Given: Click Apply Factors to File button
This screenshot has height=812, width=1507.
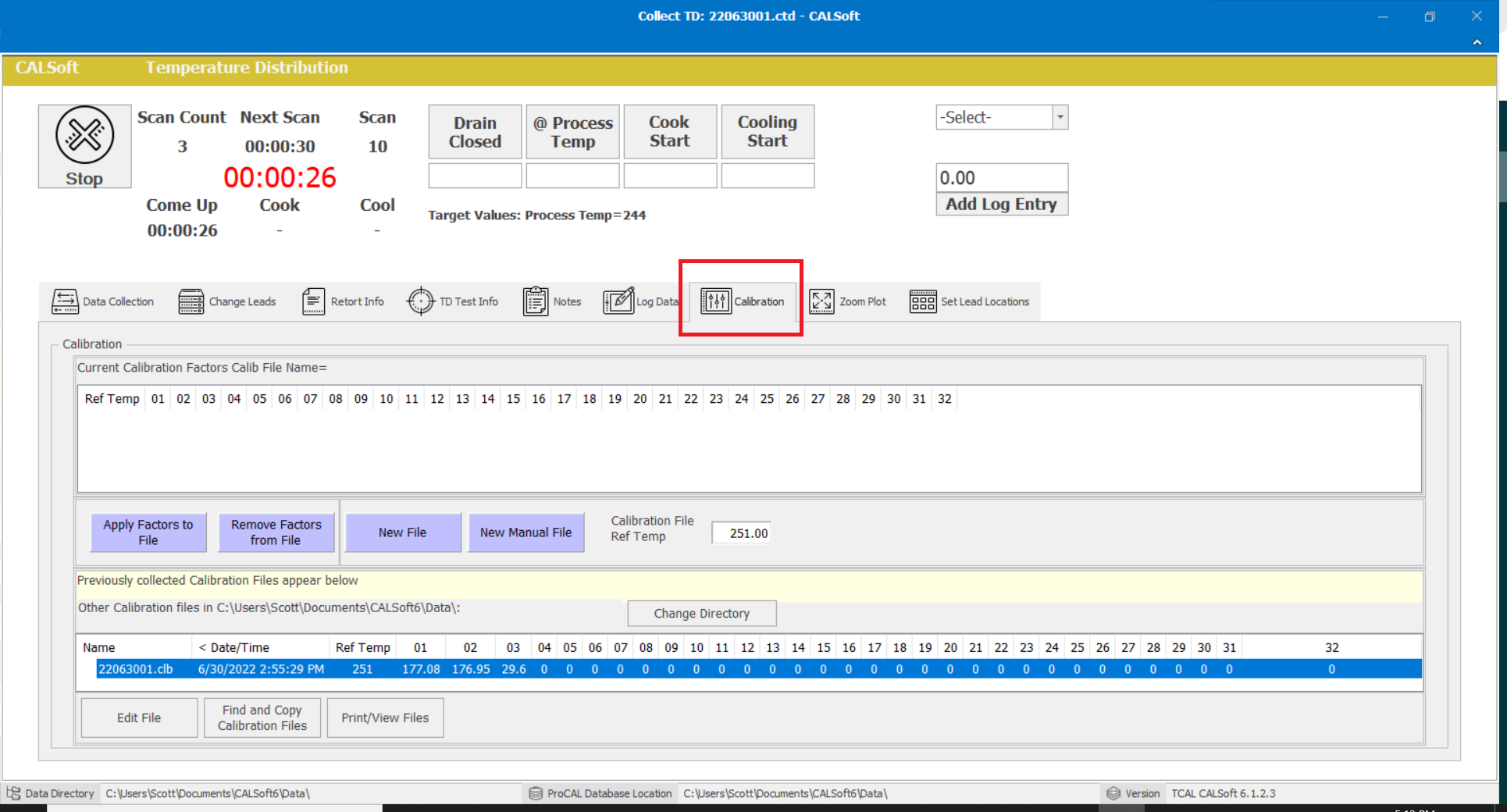Looking at the screenshot, I should tap(148, 532).
